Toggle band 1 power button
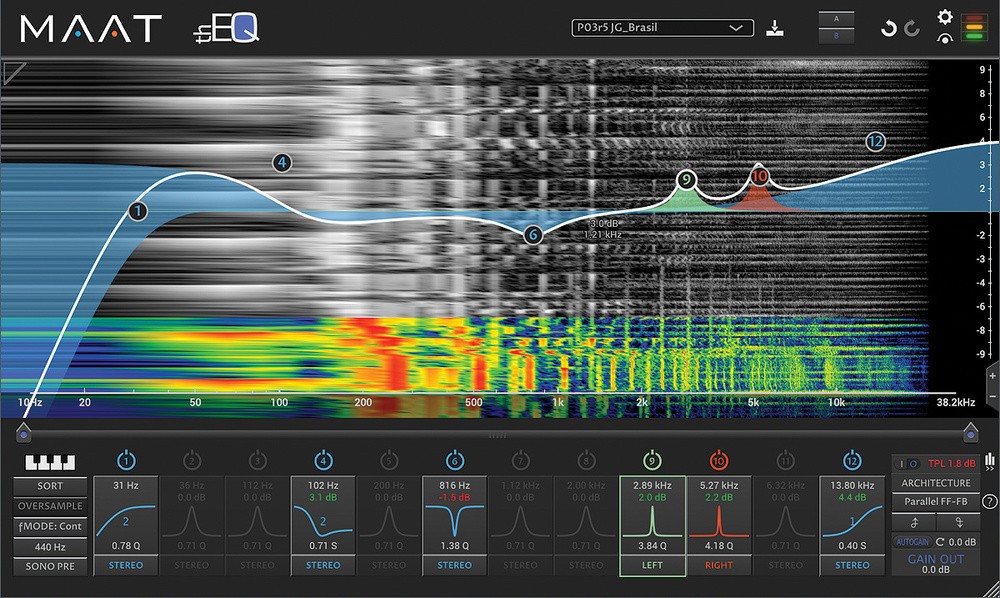 tap(126, 460)
